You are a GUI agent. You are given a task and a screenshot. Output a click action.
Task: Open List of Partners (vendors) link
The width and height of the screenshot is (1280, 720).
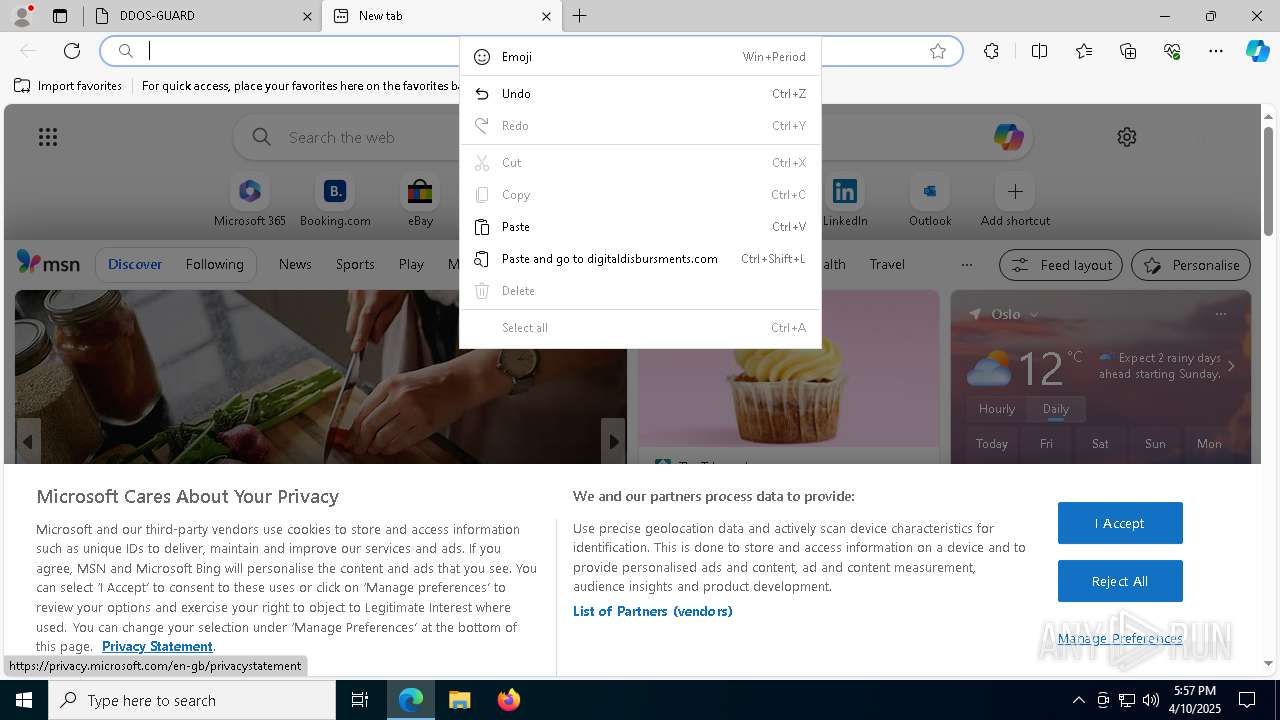pos(652,611)
